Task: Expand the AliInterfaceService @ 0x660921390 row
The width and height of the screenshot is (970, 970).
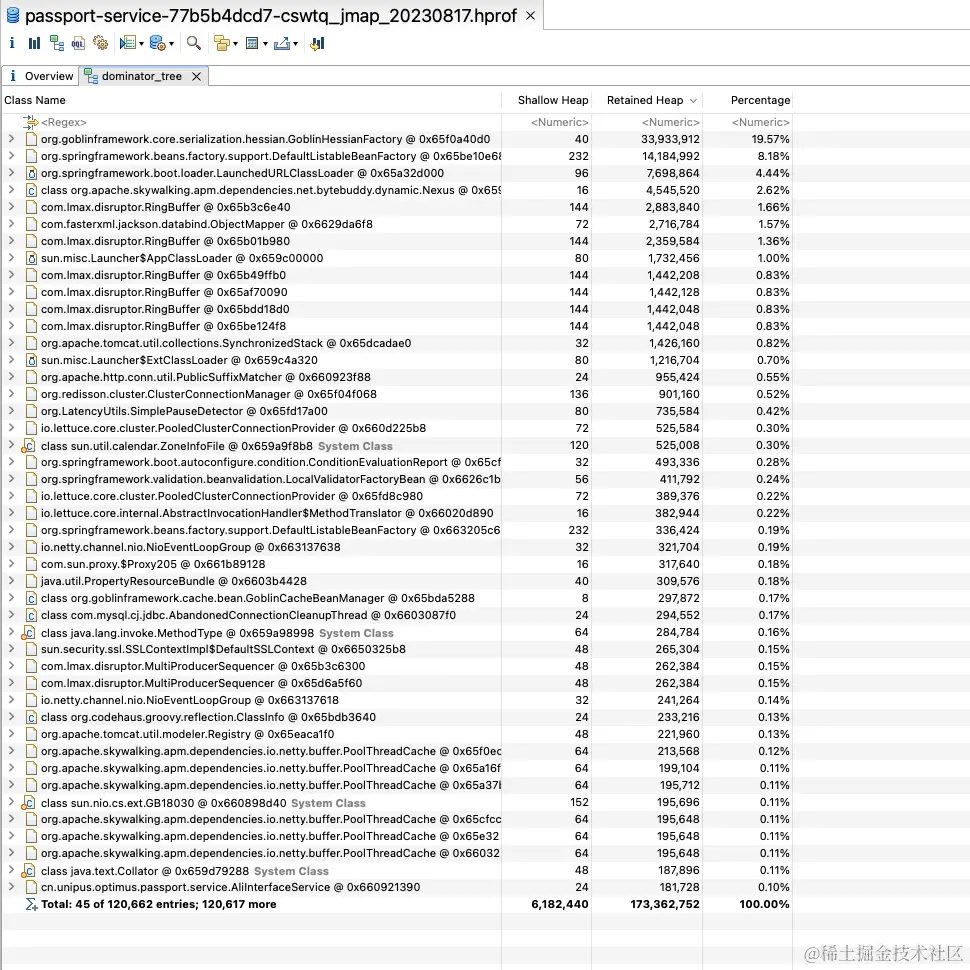Action: tap(11, 886)
